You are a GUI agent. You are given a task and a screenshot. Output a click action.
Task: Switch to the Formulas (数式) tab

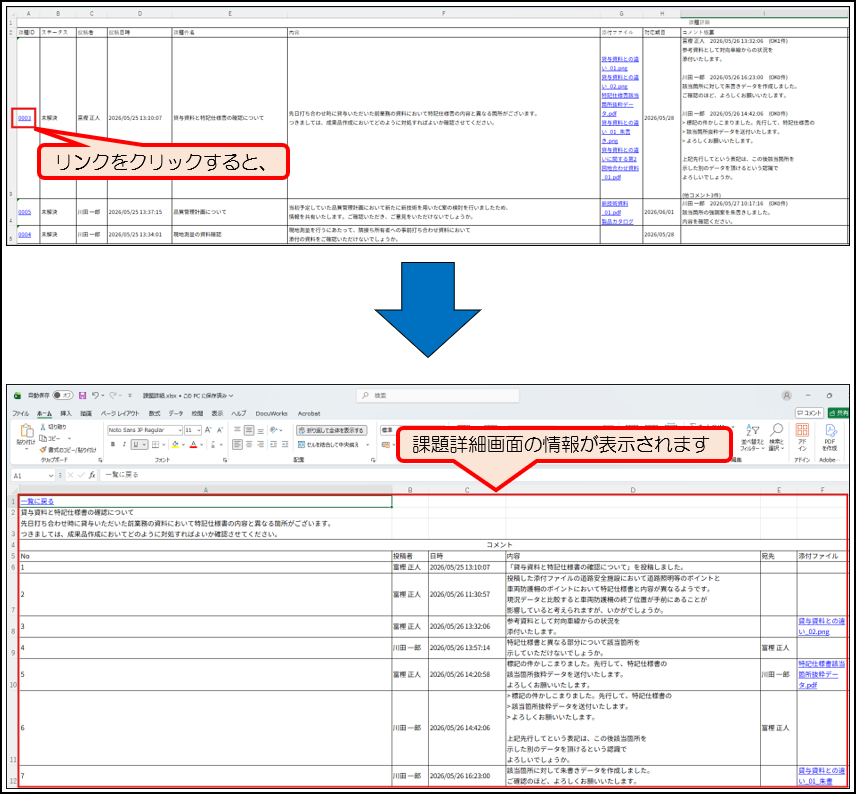(x=154, y=413)
